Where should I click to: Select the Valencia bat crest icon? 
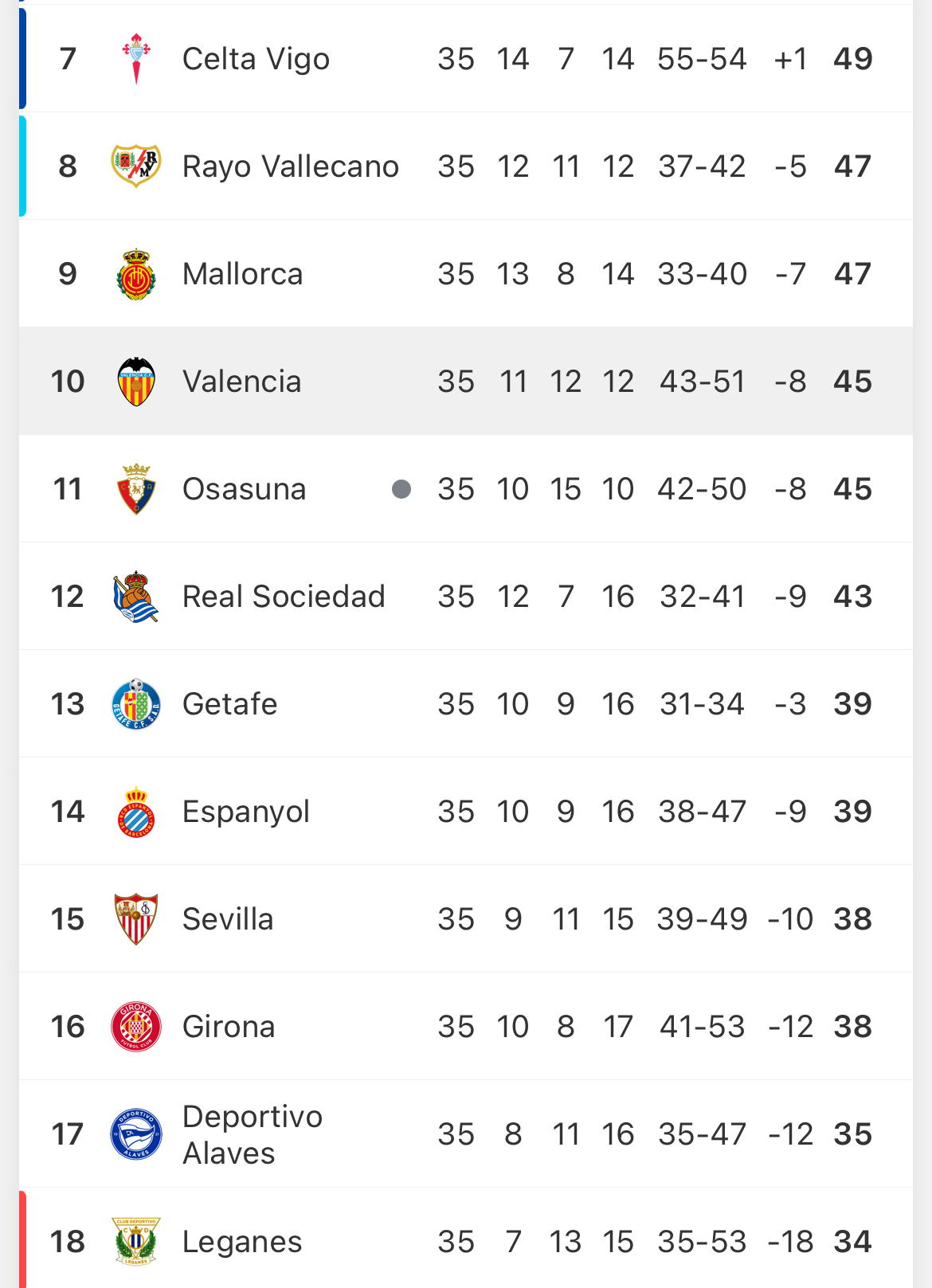coord(136,382)
